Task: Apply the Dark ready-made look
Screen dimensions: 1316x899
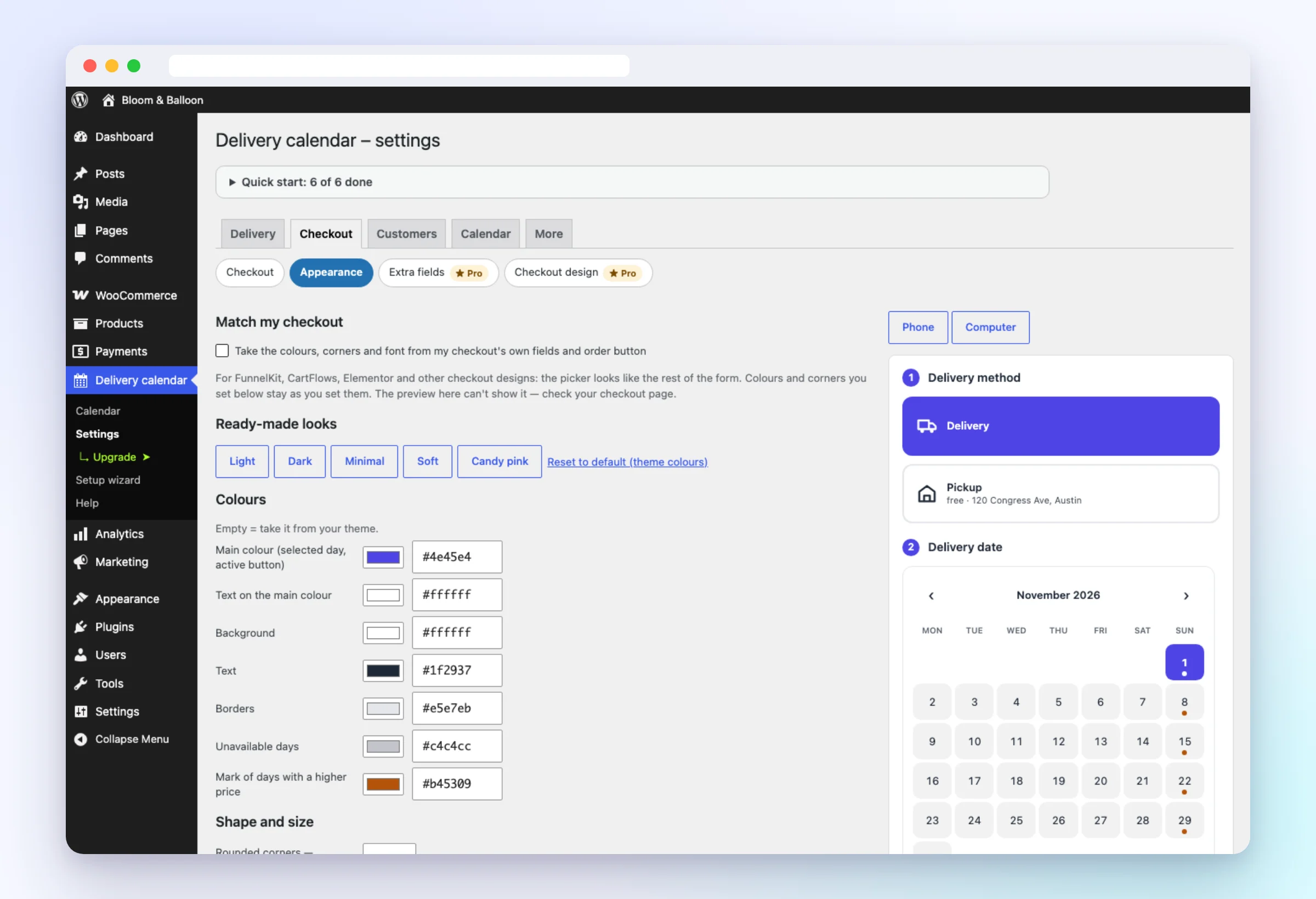Action: click(299, 462)
